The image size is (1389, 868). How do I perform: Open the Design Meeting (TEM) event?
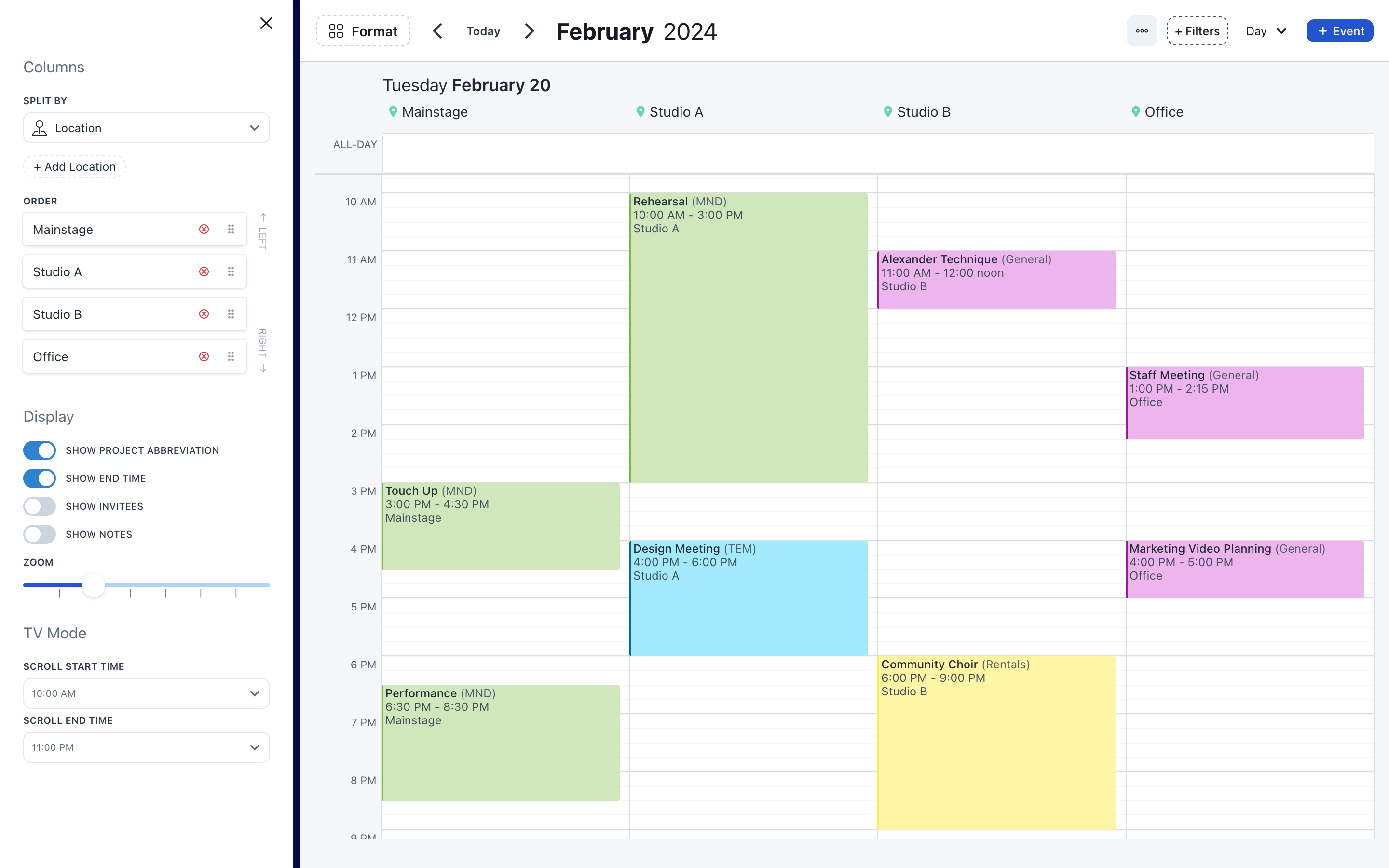click(749, 598)
